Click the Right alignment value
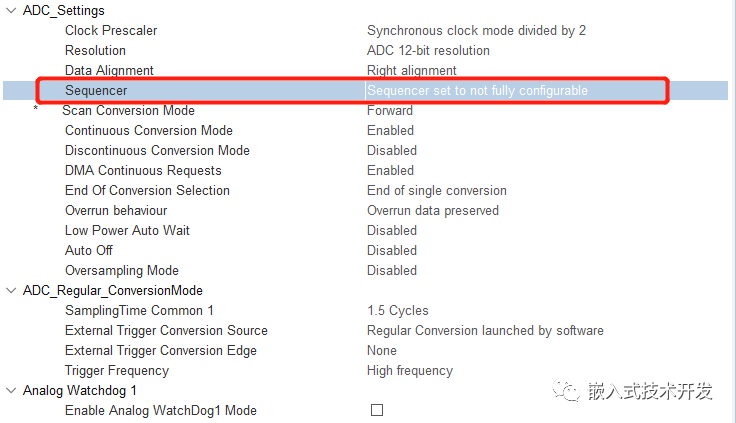The image size is (736, 423). (x=412, y=70)
